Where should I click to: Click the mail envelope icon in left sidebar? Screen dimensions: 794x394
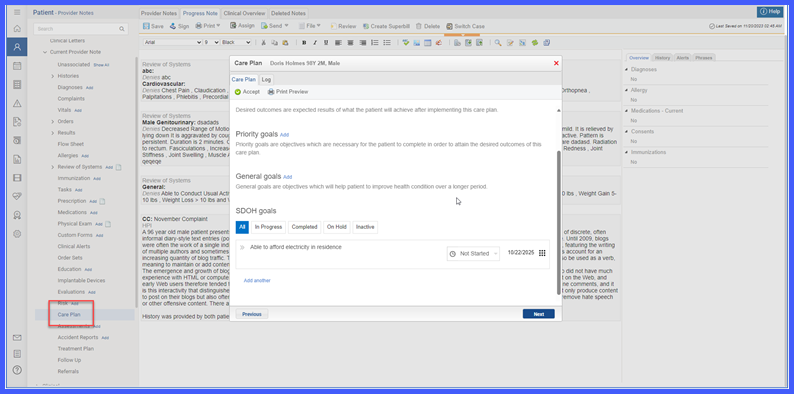click(17, 338)
